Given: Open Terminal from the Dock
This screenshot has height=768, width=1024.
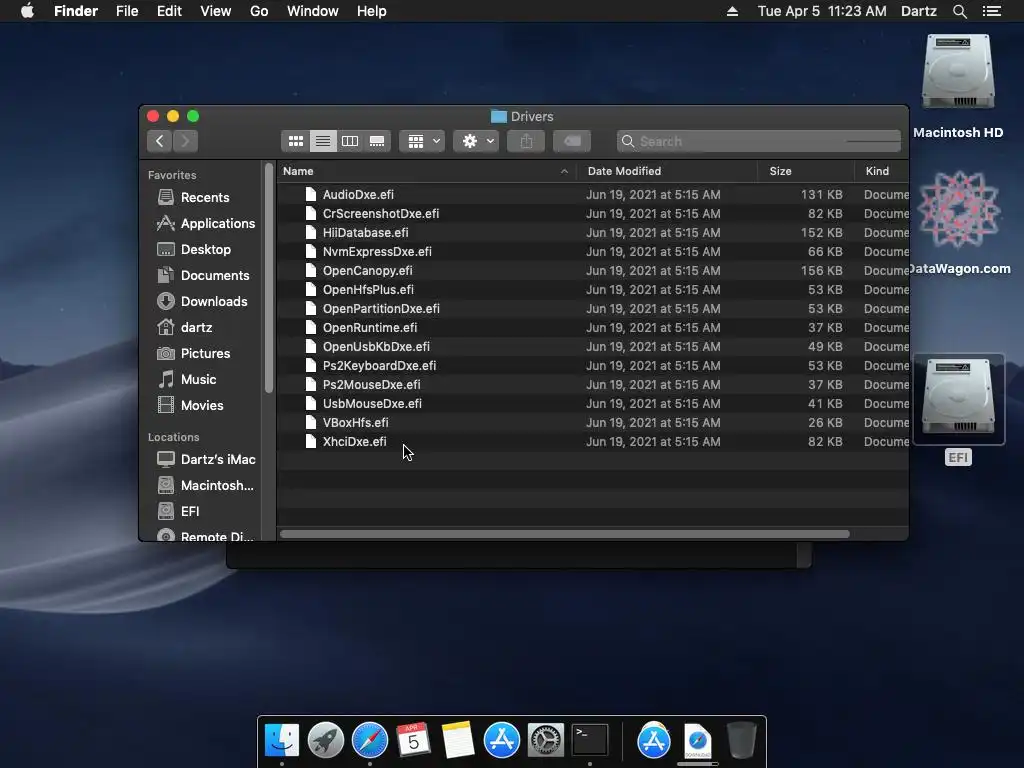Looking at the screenshot, I should pyautogui.click(x=590, y=741).
